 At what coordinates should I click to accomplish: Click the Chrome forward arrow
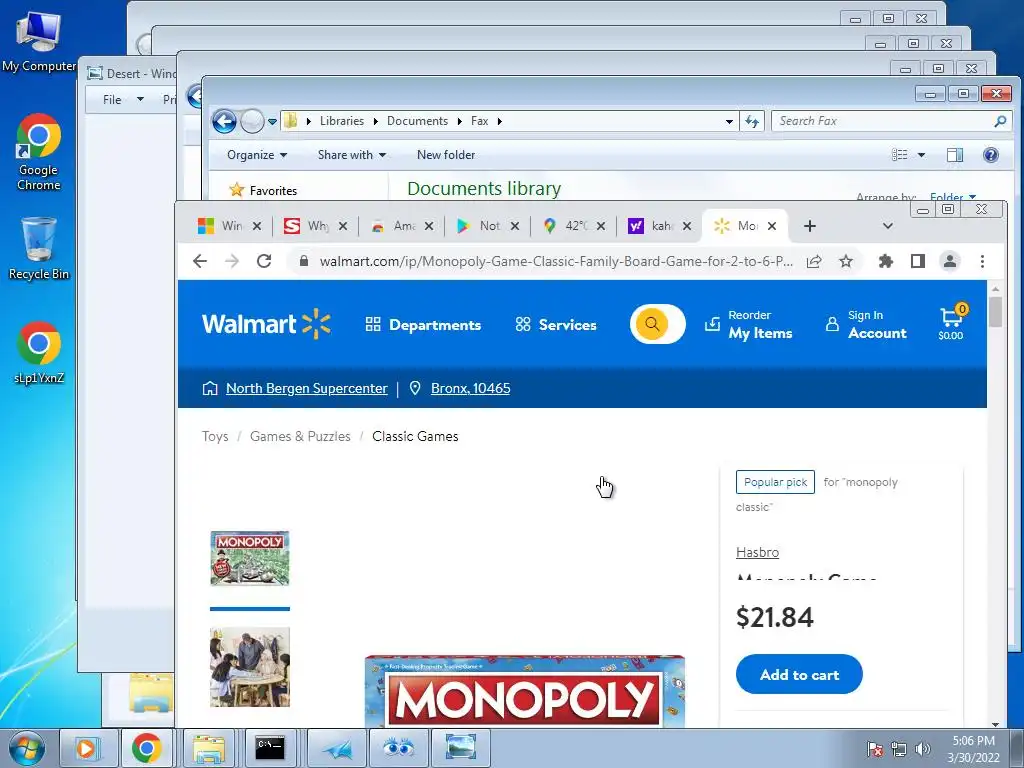click(232, 261)
